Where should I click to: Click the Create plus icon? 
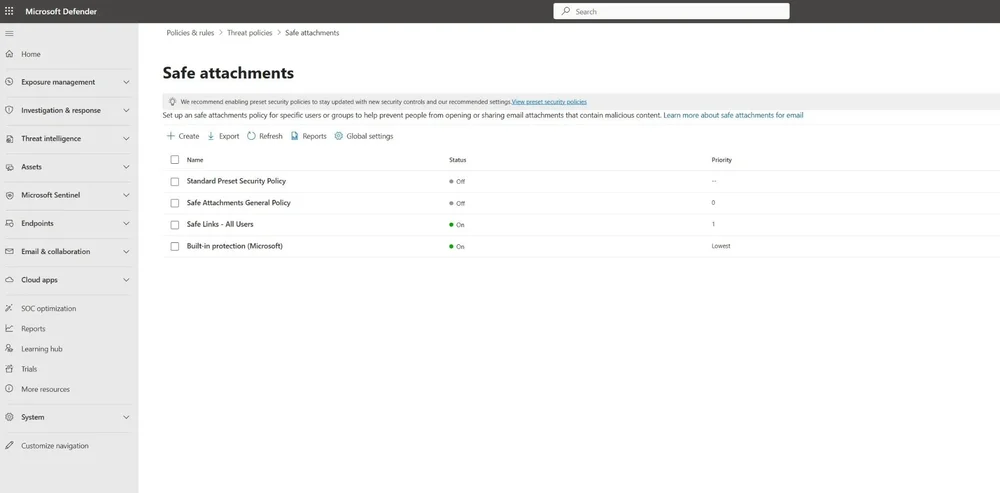point(170,136)
